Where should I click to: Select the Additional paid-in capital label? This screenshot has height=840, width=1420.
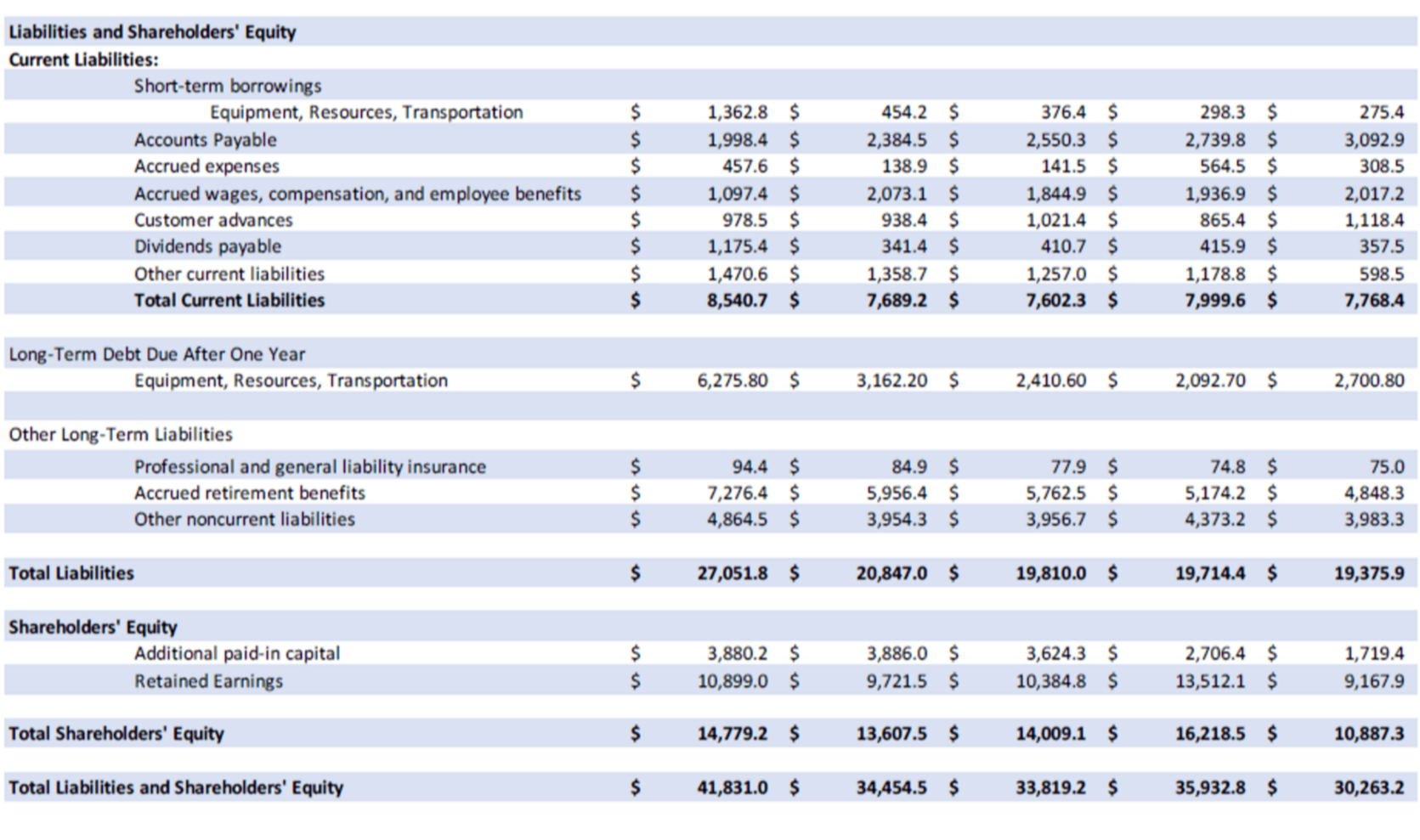236,653
